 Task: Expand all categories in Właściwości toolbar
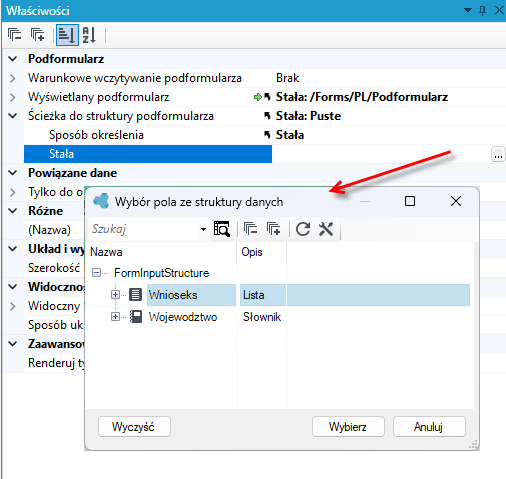click(38, 35)
